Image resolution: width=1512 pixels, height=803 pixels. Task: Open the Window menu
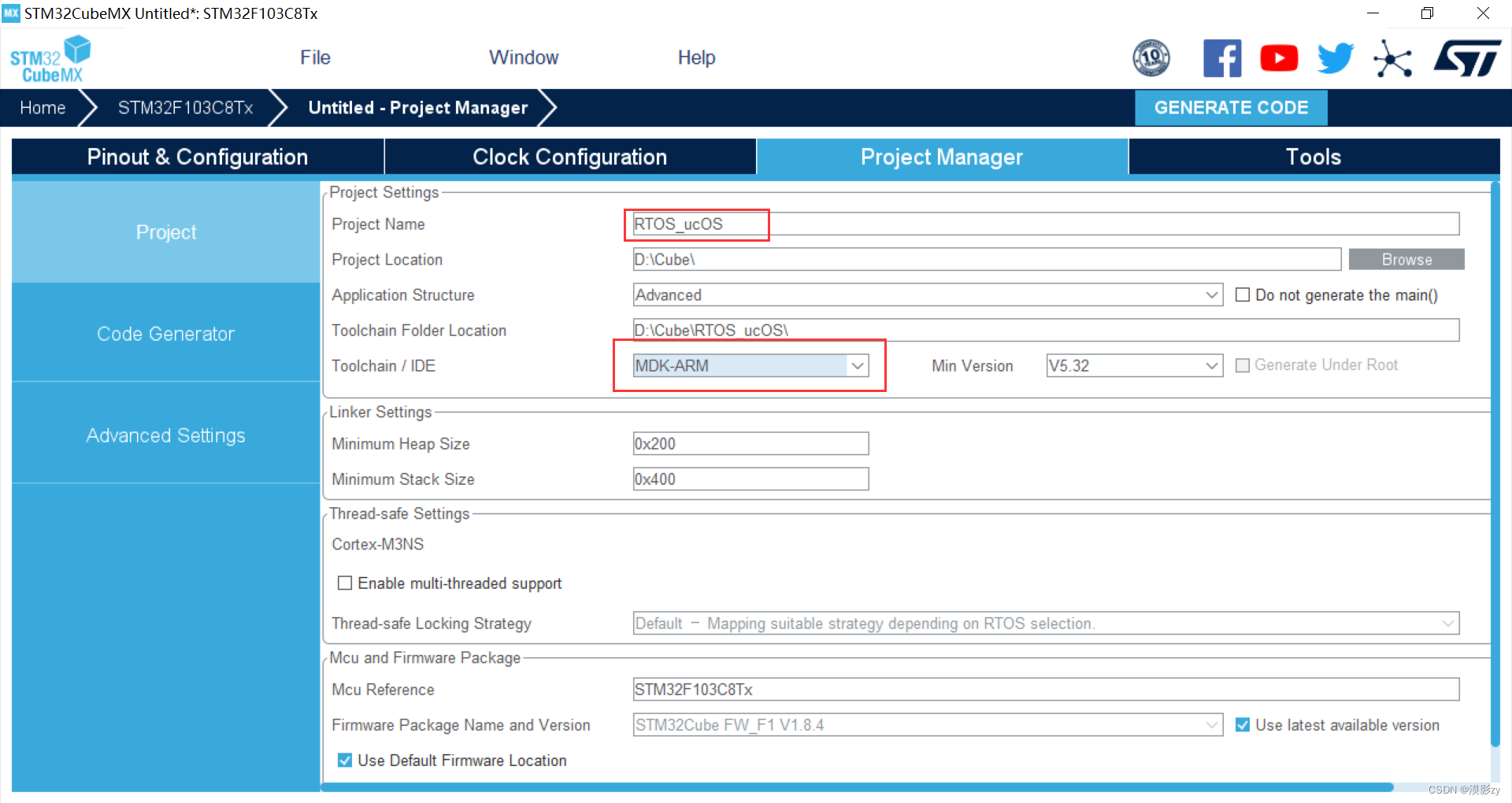524,57
